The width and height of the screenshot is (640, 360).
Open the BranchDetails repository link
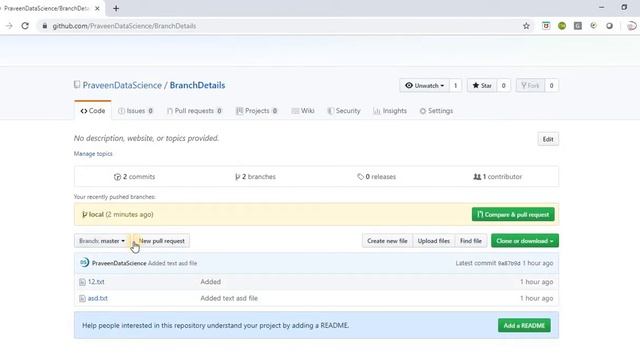(197, 85)
